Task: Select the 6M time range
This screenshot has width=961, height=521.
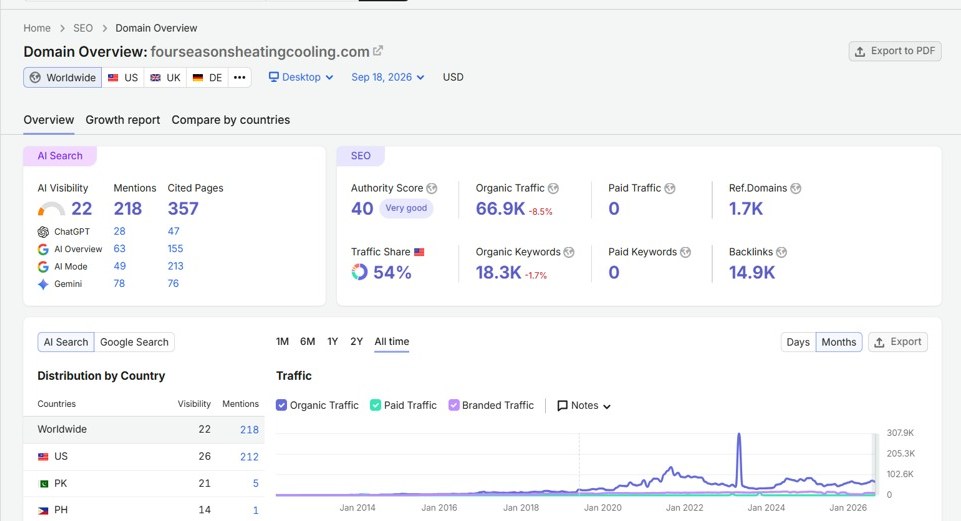Action: [308, 341]
